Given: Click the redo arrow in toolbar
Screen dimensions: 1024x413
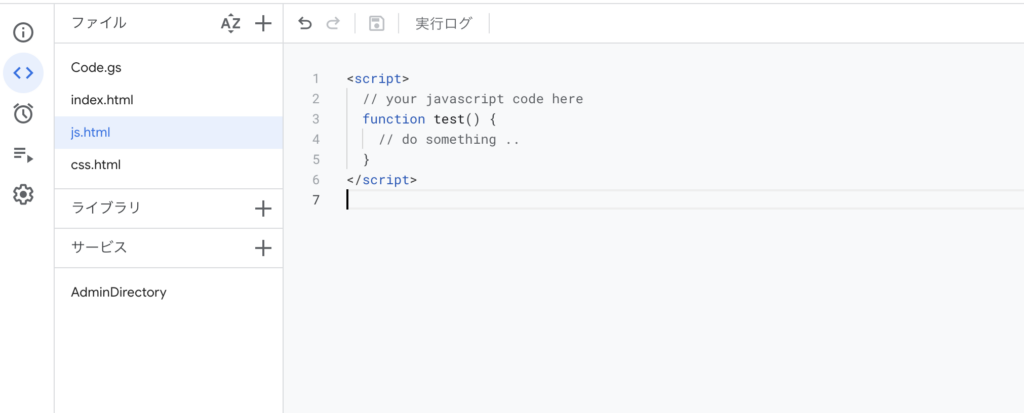Looking at the screenshot, I should click(x=333, y=24).
